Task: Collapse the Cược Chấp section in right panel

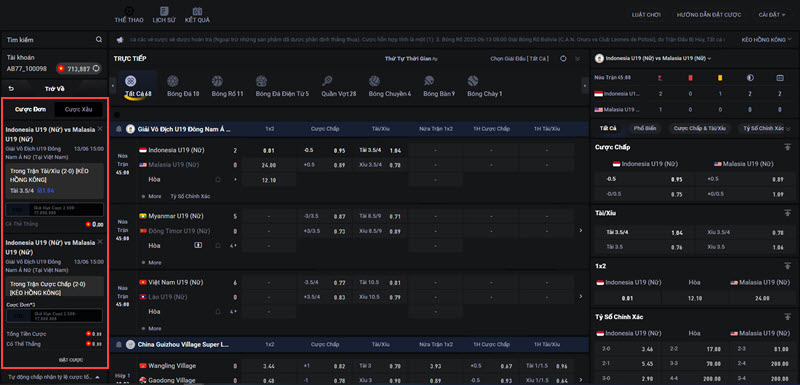Action: 787,147
